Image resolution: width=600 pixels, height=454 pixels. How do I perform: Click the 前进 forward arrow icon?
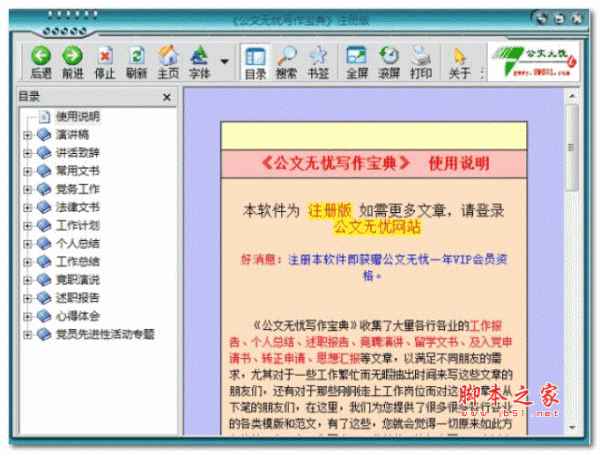pos(72,56)
